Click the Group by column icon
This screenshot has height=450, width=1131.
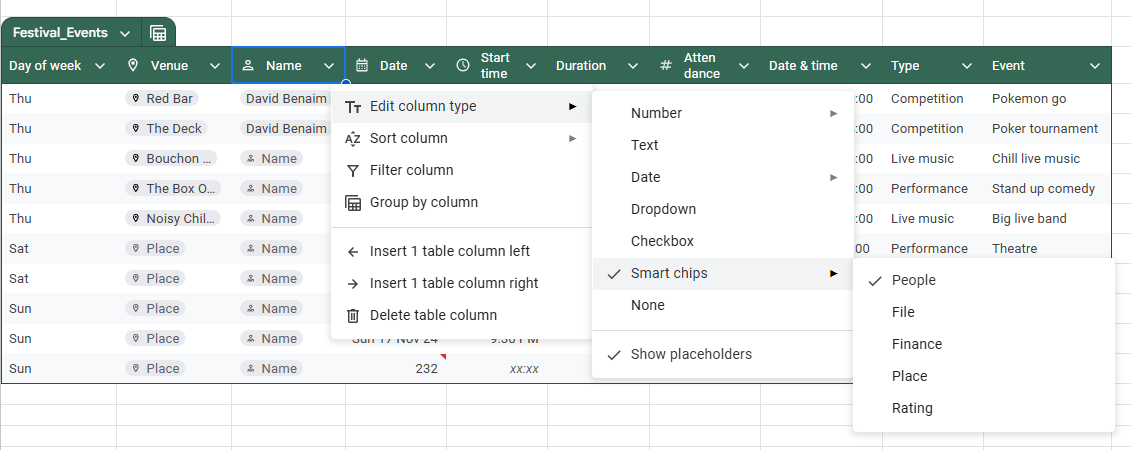click(x=352, y=202)
